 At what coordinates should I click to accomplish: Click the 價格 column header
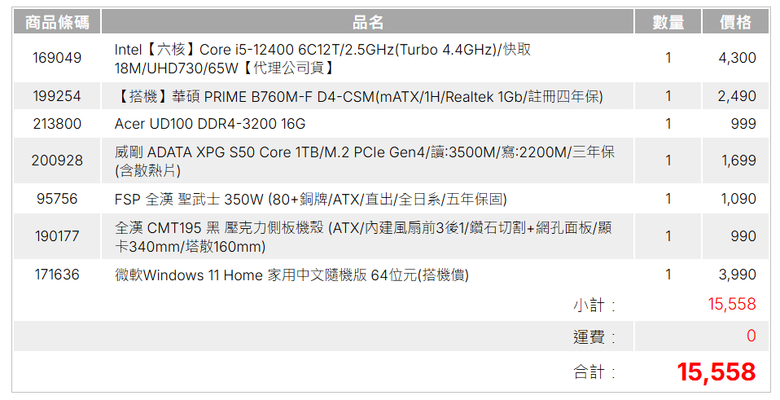click(735, 22)
